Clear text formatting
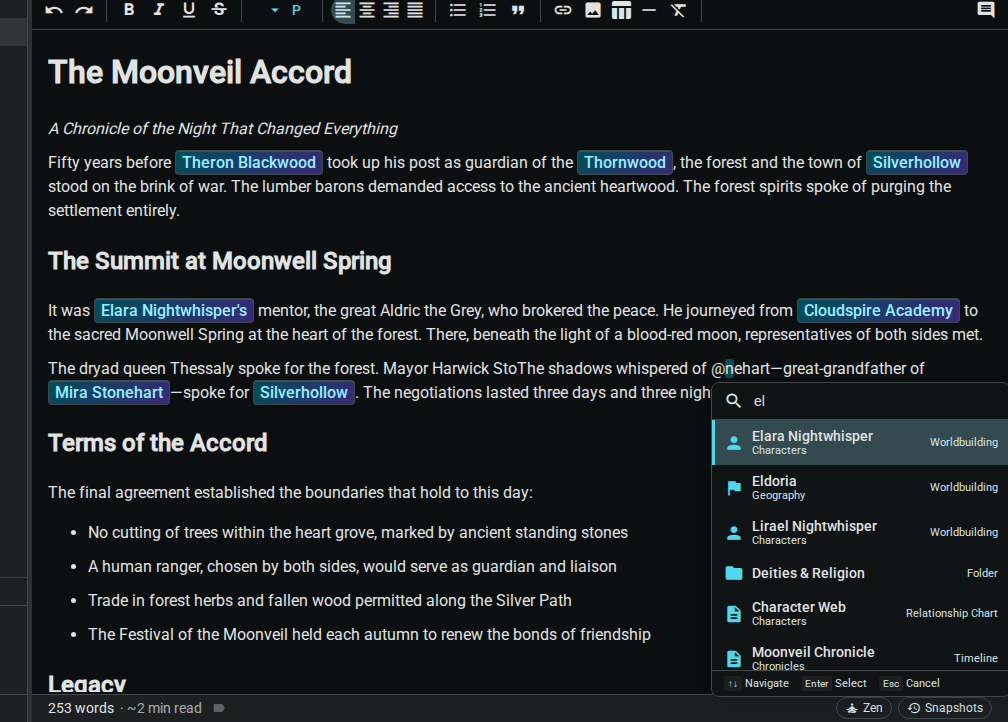The image size is (1008, 722). [678, 10]
